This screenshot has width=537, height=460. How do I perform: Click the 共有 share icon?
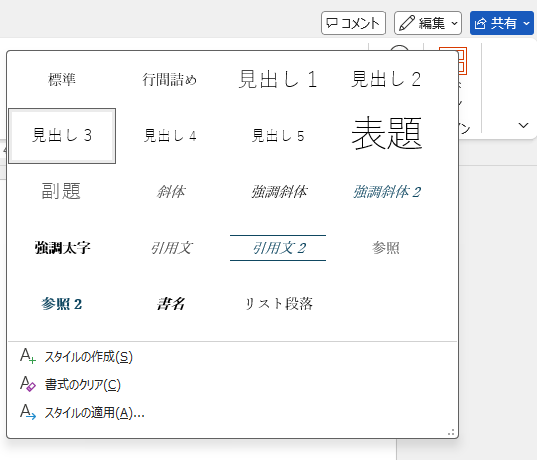tap(480, 24)
